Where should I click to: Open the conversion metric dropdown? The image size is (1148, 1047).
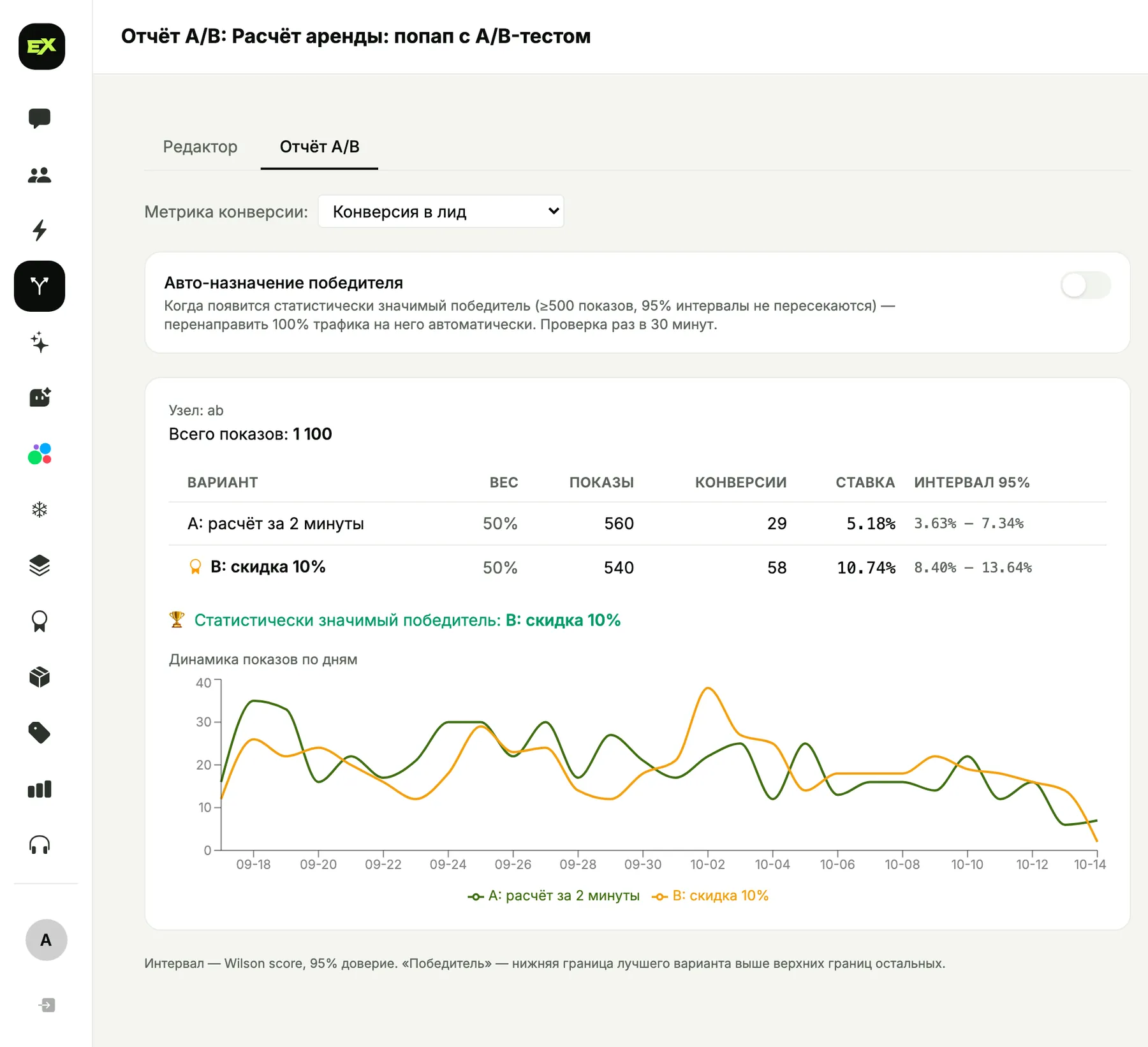click(441, 211)
